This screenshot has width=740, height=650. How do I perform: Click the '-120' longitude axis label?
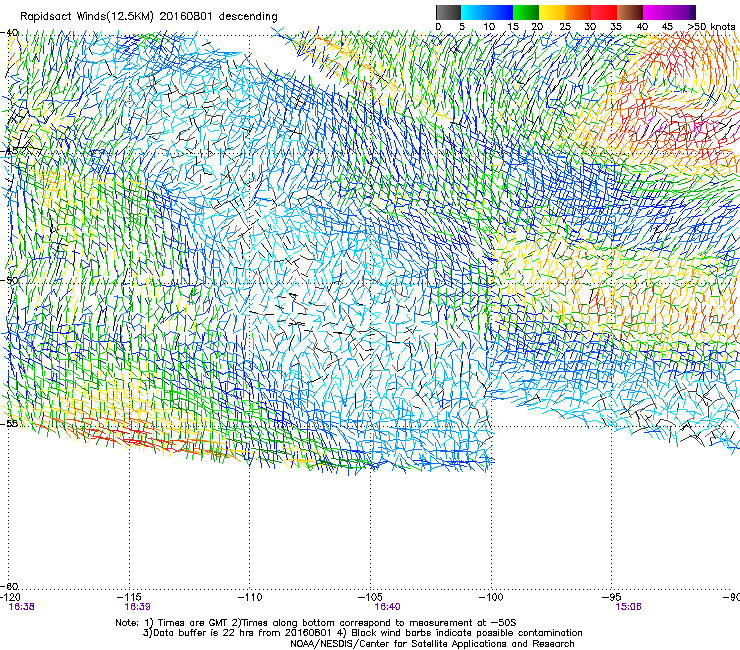pos(10,597)
